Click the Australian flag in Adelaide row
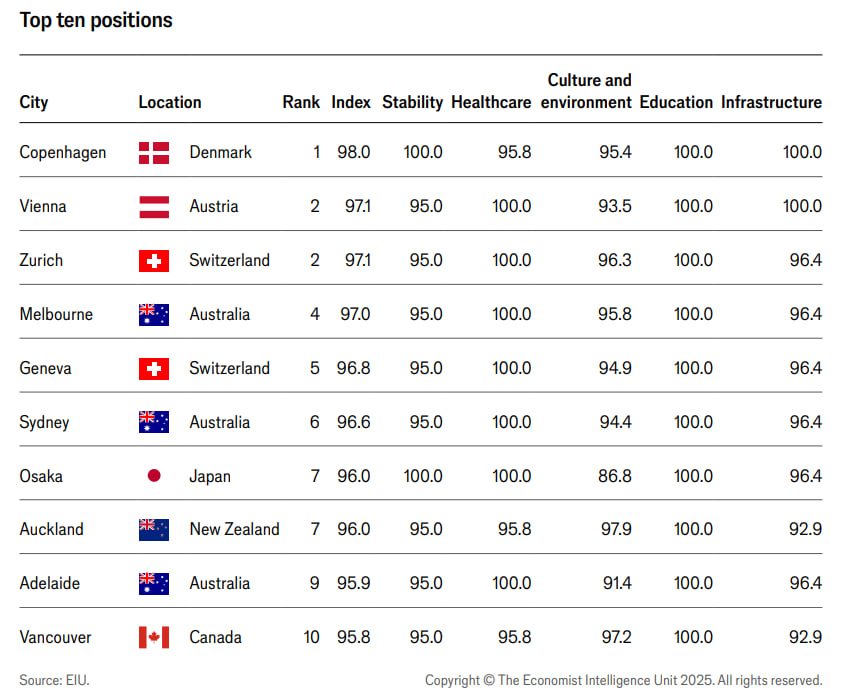 point(154,584)
